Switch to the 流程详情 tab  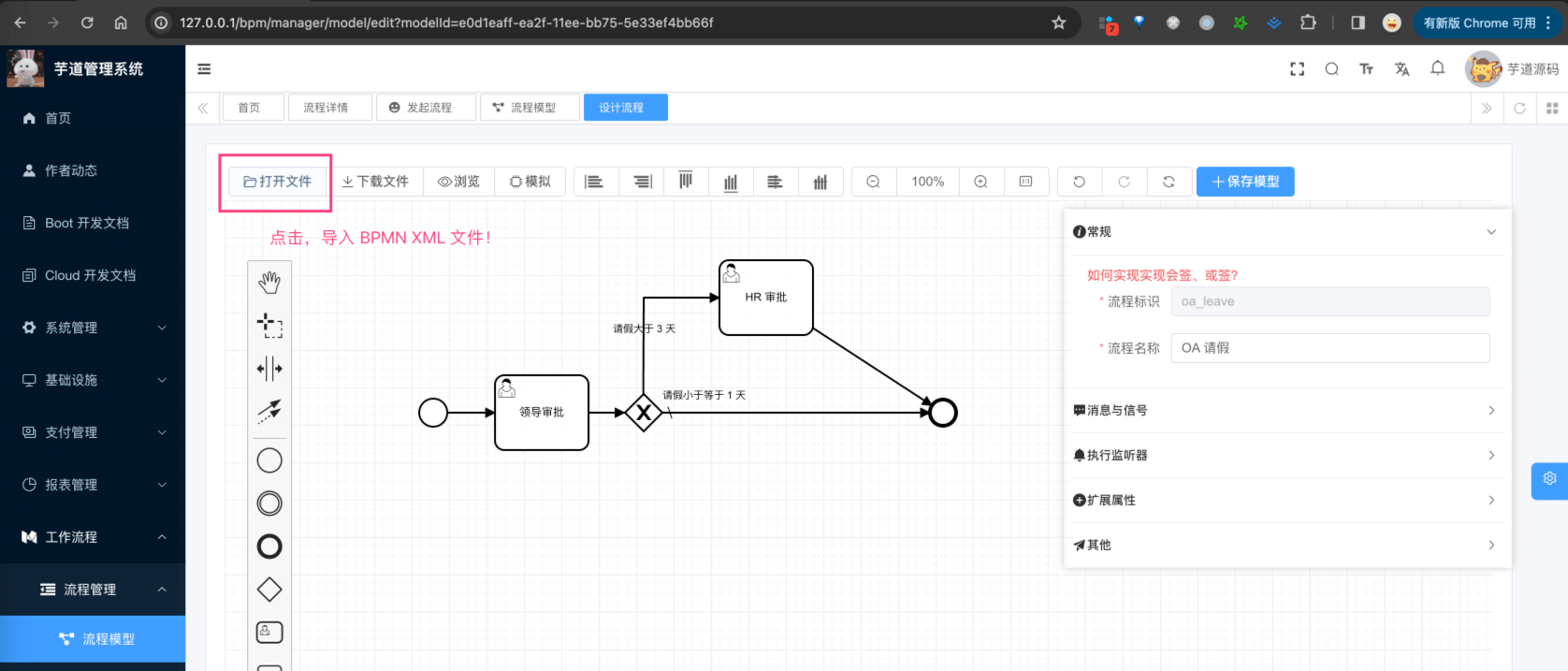[326, 108]
